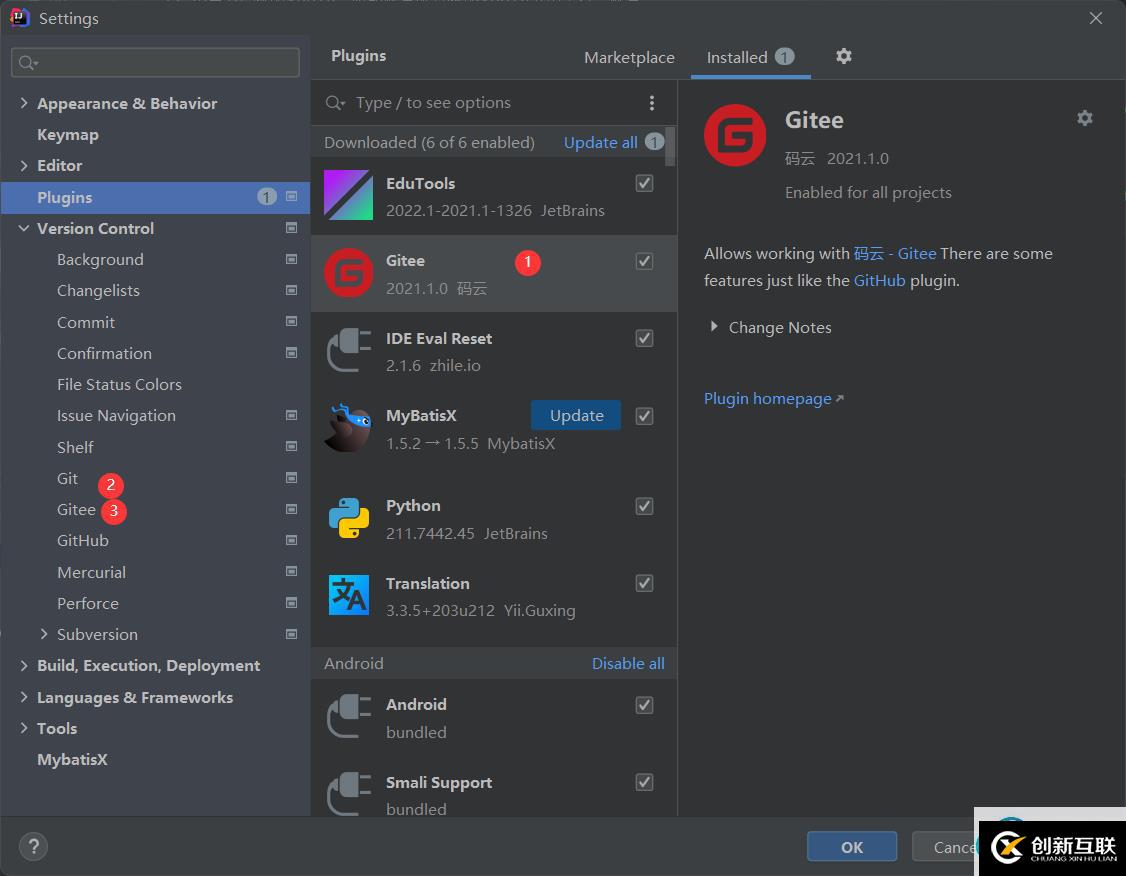The image size is (1126, 876).
Task: Click the Translation plugin icon
Action: click(x=348, y=595)
